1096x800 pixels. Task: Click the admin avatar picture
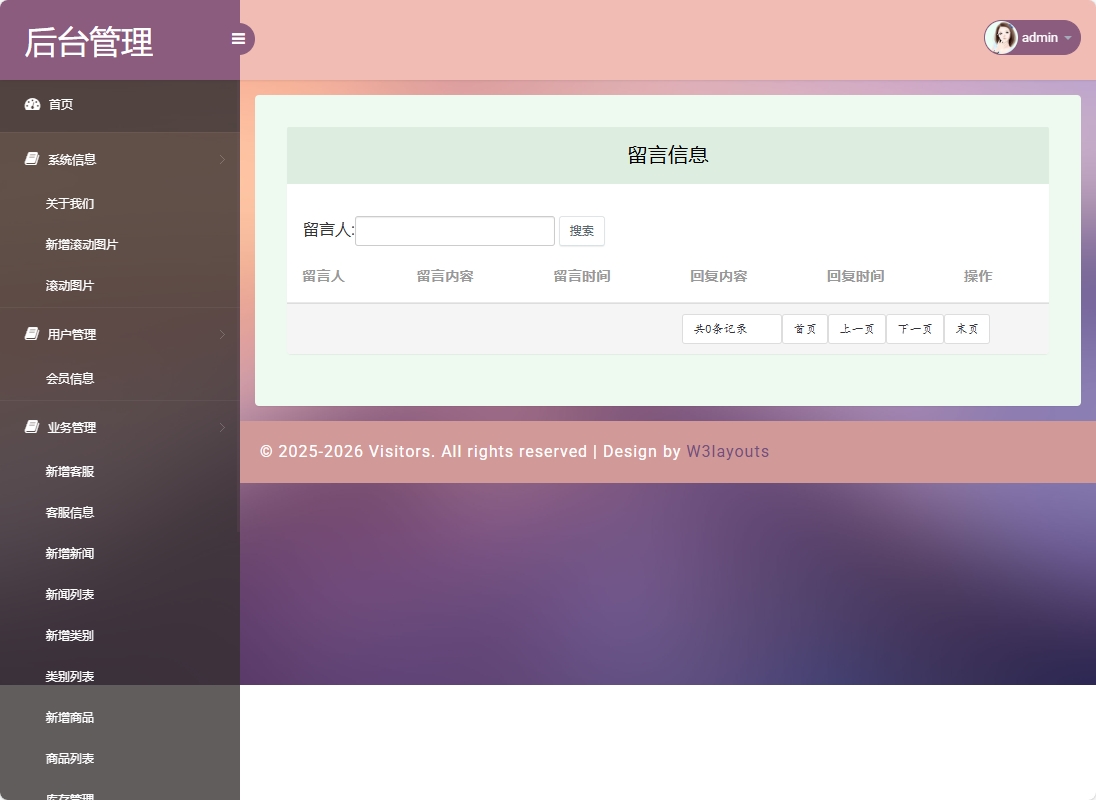point(1001,37)
